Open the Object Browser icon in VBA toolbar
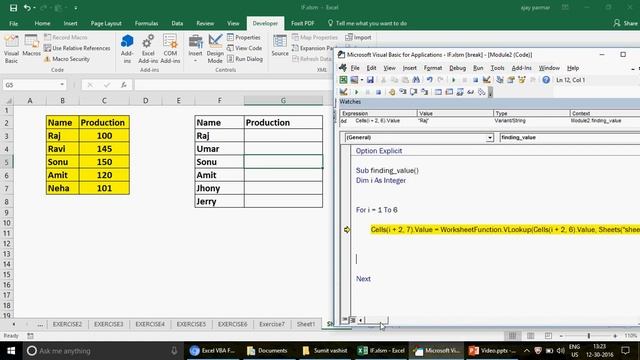 (522, 80)
